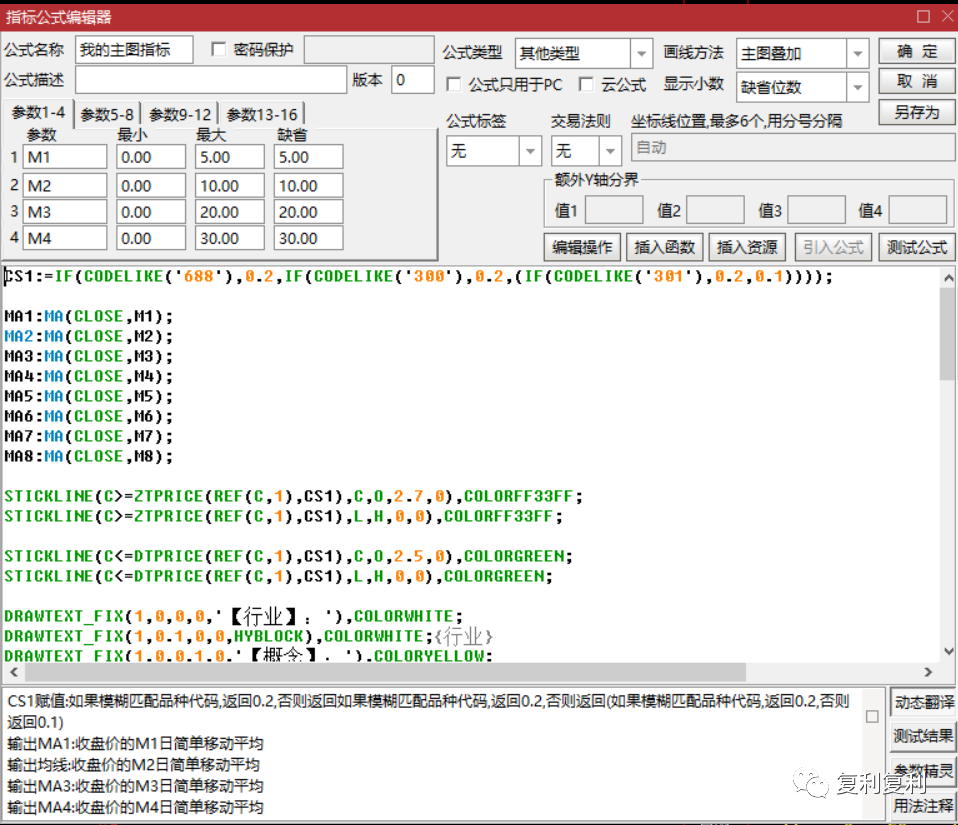
Task: Open the 编辑操作 menu button
Action: [582, 247]
